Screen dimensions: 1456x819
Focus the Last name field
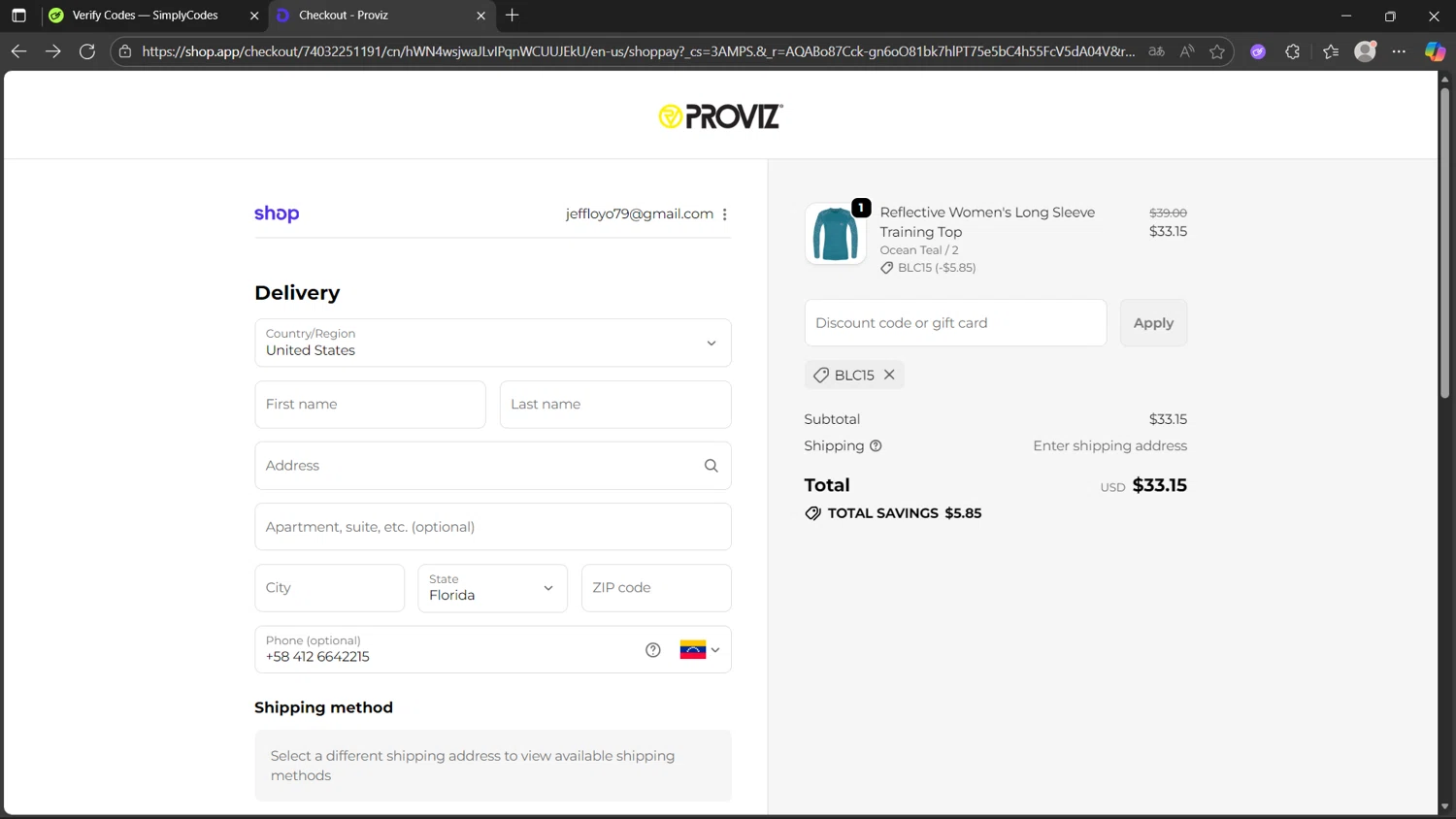615,405
